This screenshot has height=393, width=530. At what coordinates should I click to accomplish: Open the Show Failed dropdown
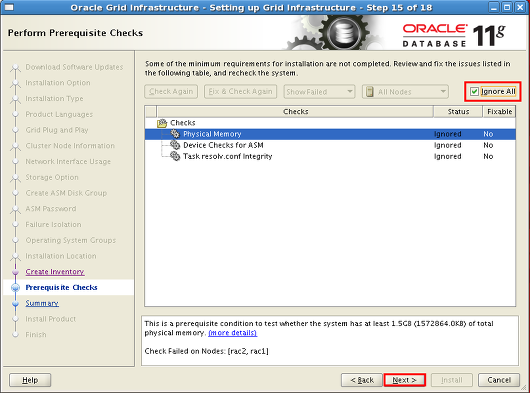tap(319, 92)
